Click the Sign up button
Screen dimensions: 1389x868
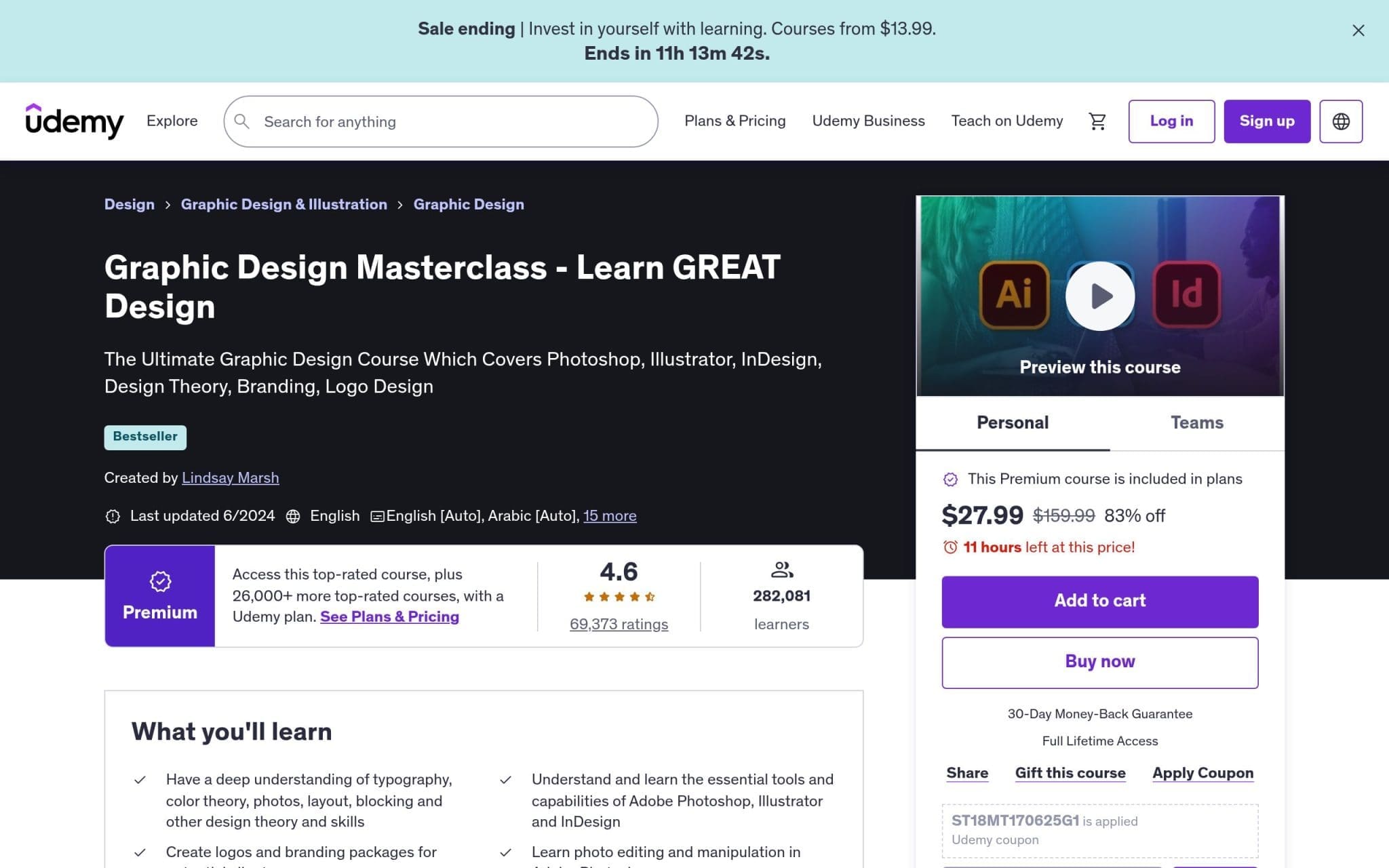click(x=1266, y=121)
